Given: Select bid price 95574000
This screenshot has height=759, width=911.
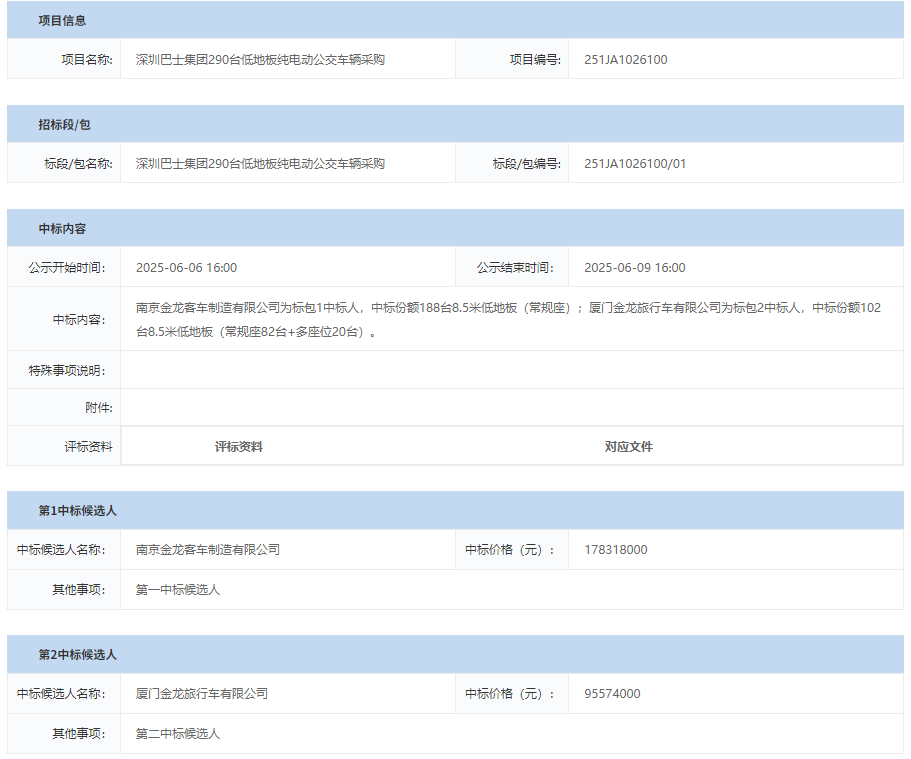Looking at the screenshot, I should coord(612,694).
